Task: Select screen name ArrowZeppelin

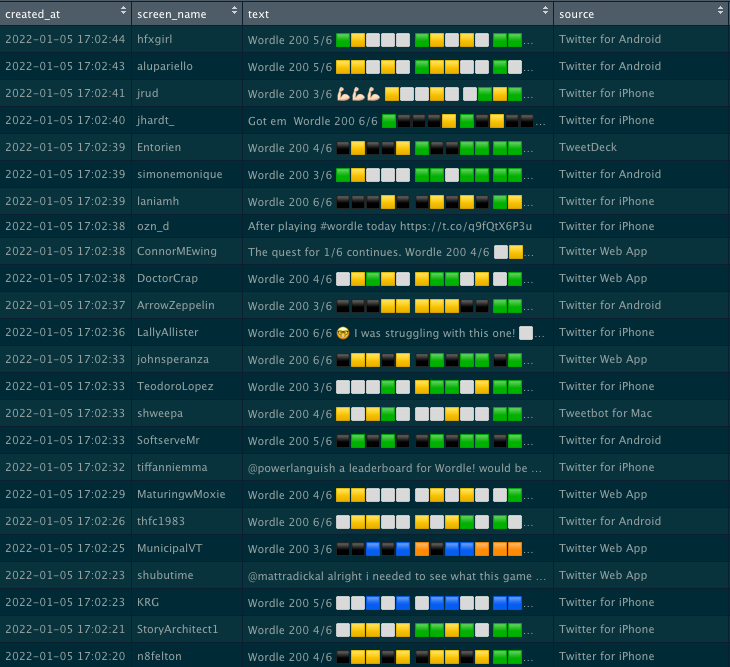Action: (176, 305)
